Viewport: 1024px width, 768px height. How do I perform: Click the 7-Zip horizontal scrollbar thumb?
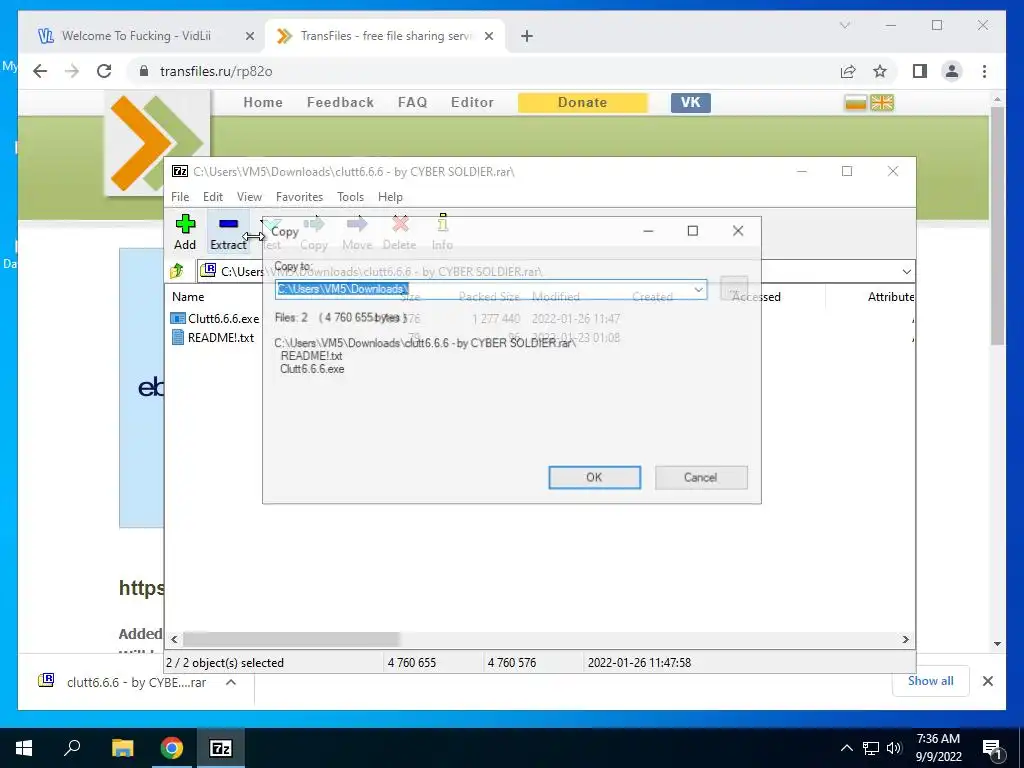pos(291,639)
